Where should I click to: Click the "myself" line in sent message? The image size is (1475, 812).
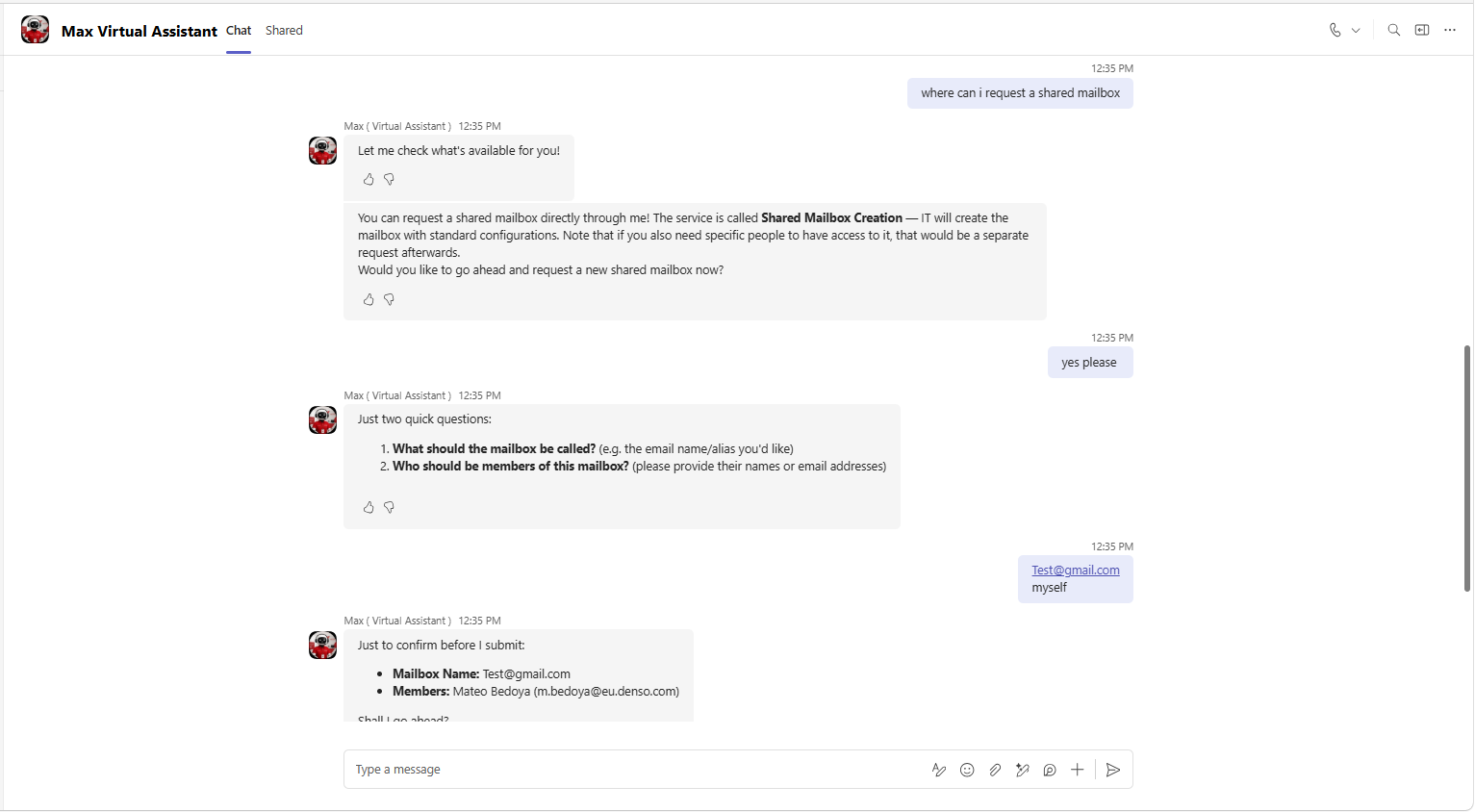[x=1049, y=587]
